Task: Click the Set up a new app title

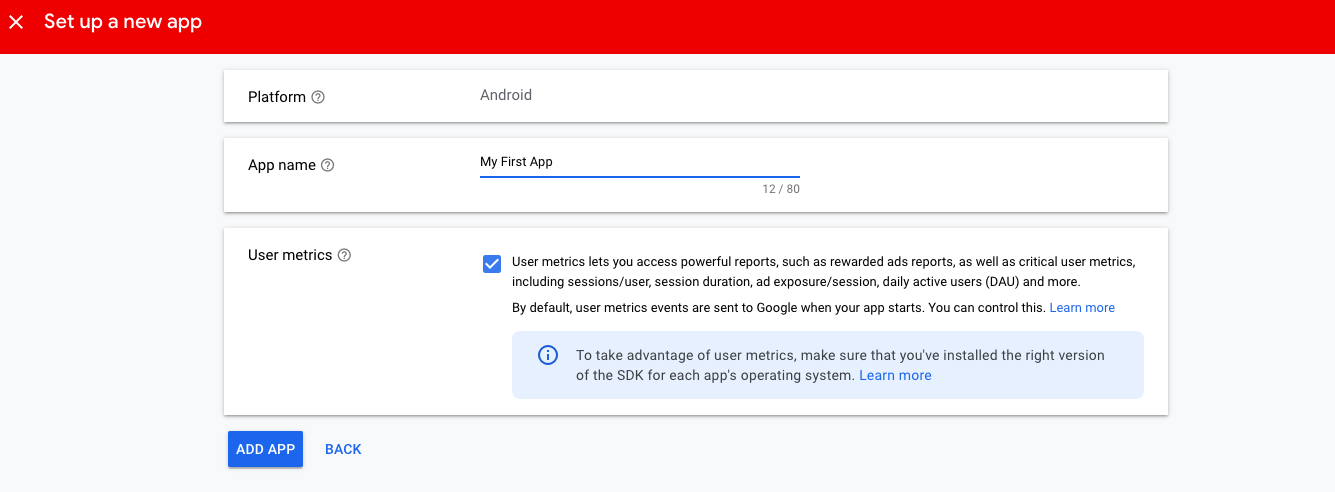Action: [123, 22]
